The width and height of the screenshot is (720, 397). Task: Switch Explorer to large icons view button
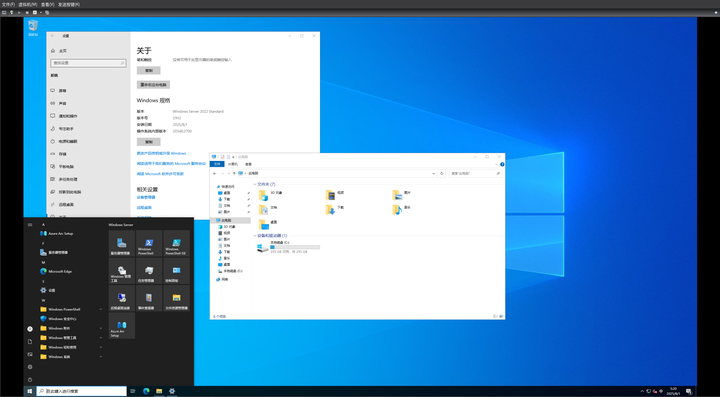(501, 316)
